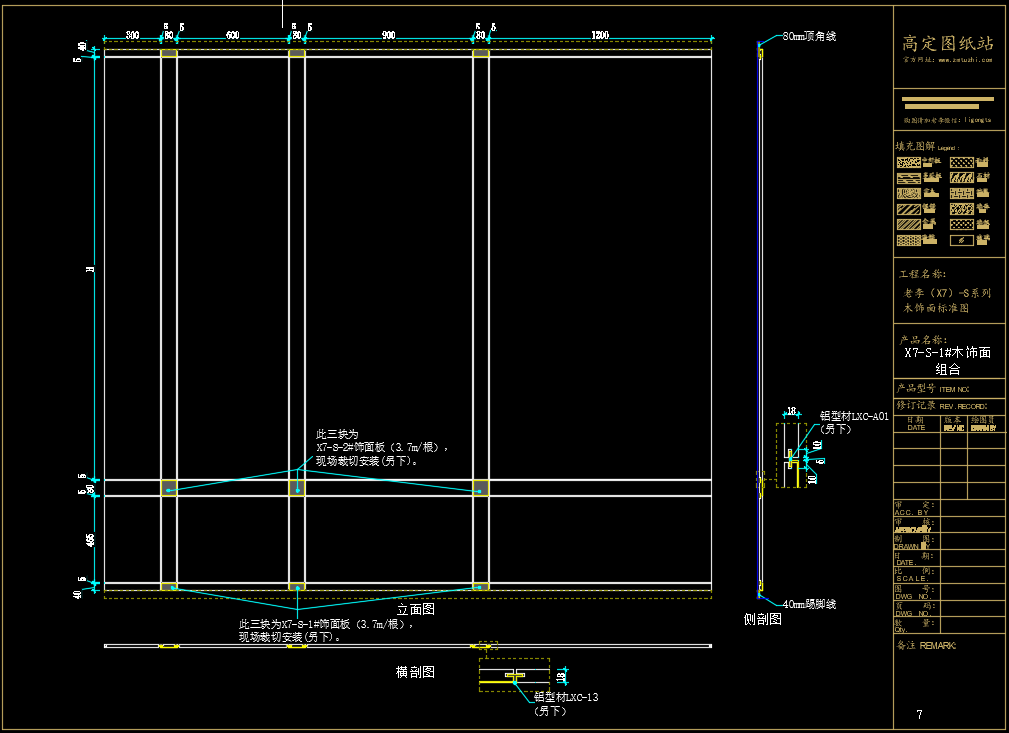Image resolution: width=1009 pixels, height=733 pixels.
Task: Click the LXC-13 aluminum profile section detail
Action: click(x=514, y=677)
